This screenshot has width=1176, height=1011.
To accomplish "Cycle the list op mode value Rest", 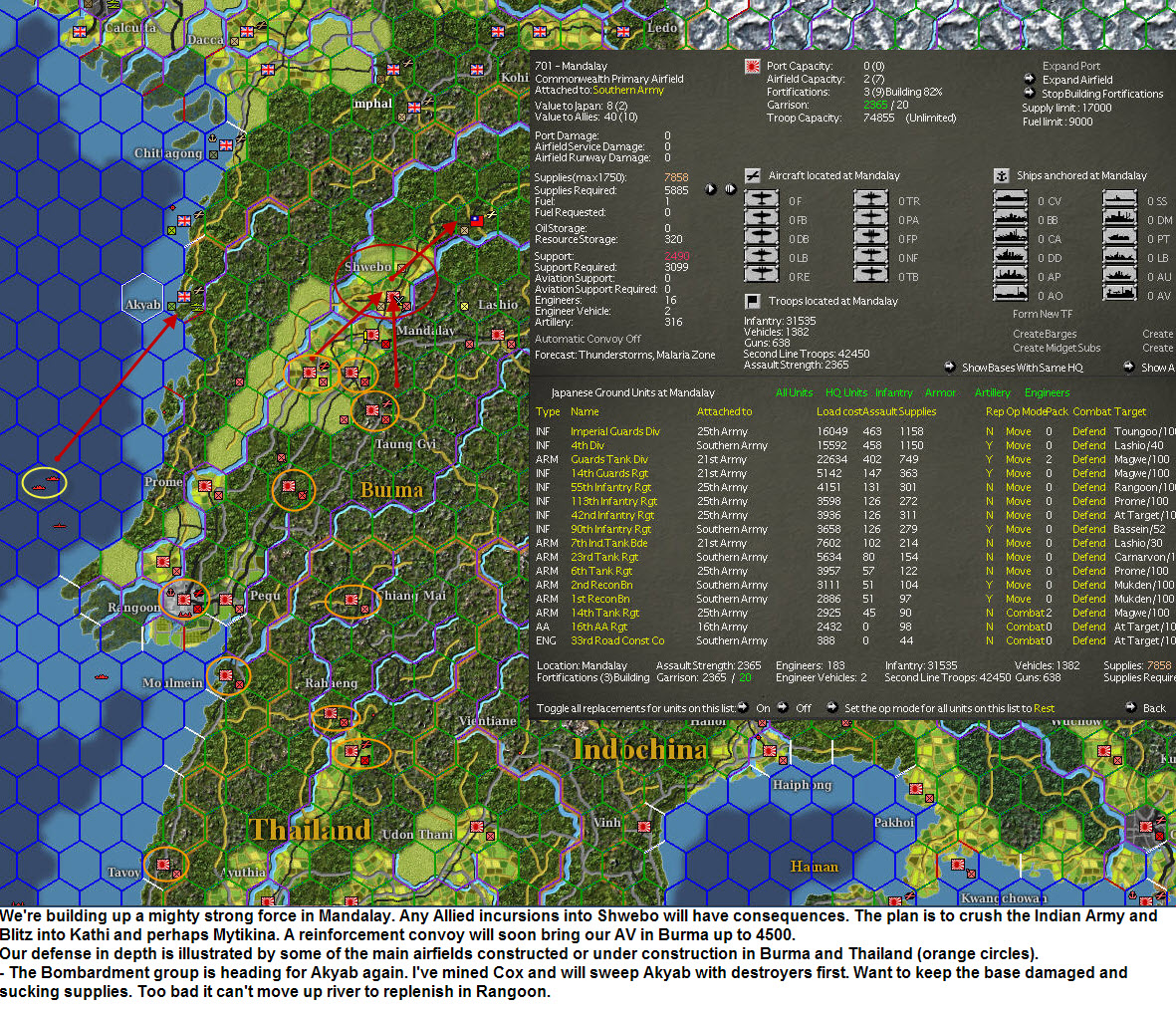I will tap(1044, 708).
